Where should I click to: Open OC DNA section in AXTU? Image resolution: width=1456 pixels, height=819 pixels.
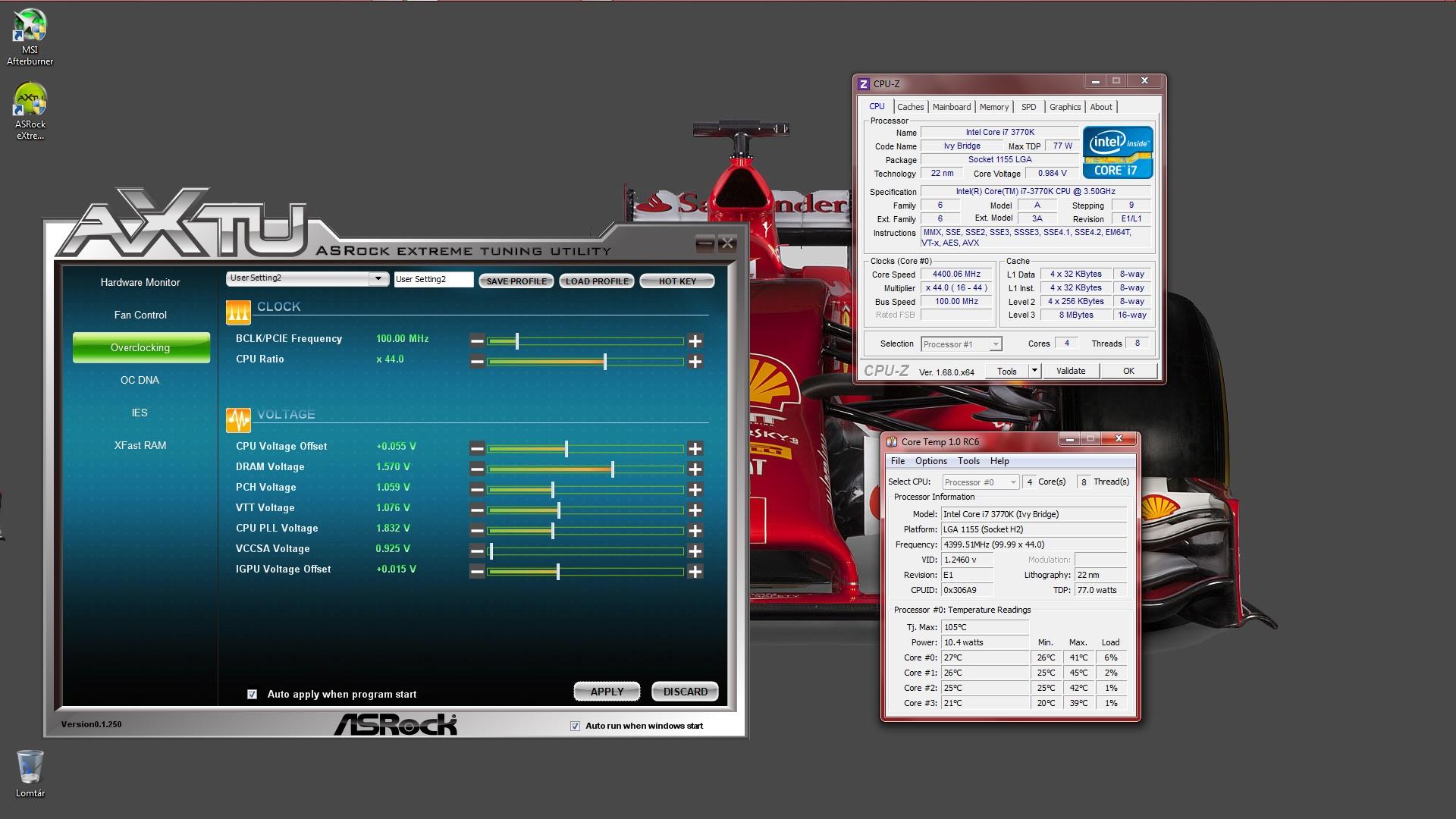click(x=140, y=380)
